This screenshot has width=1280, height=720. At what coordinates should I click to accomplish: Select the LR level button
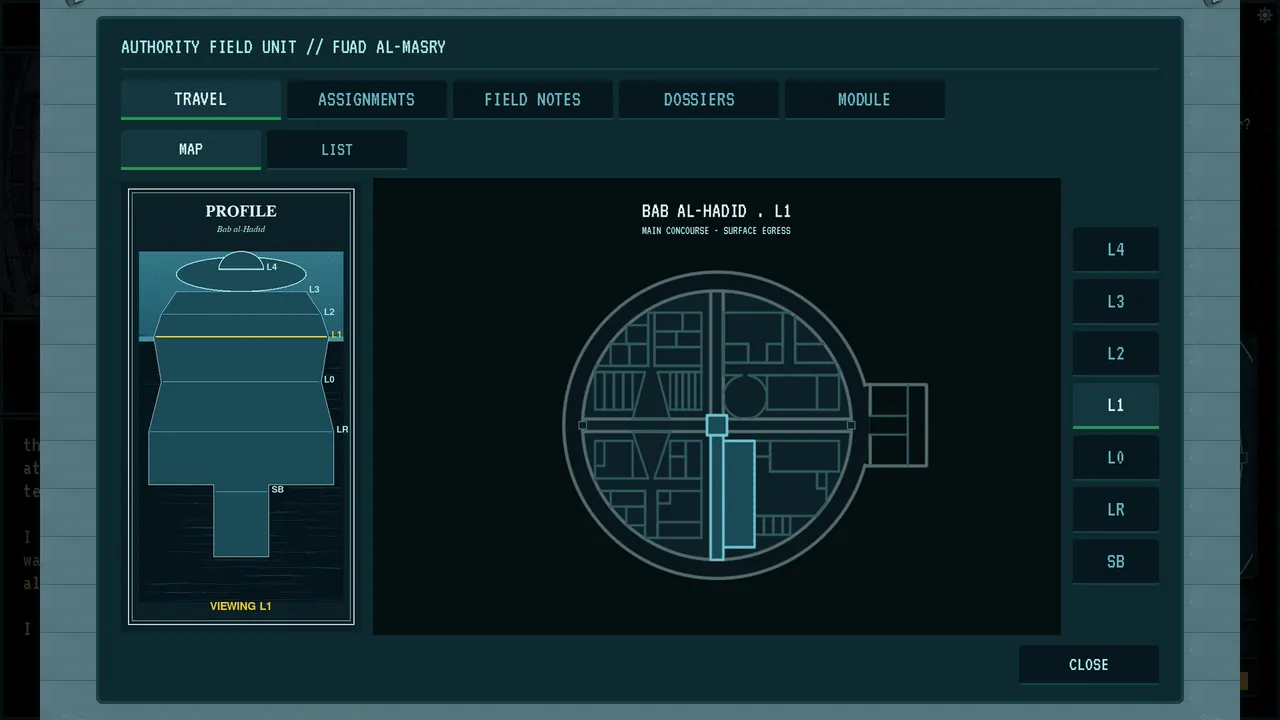click(x=1115, y=510)
